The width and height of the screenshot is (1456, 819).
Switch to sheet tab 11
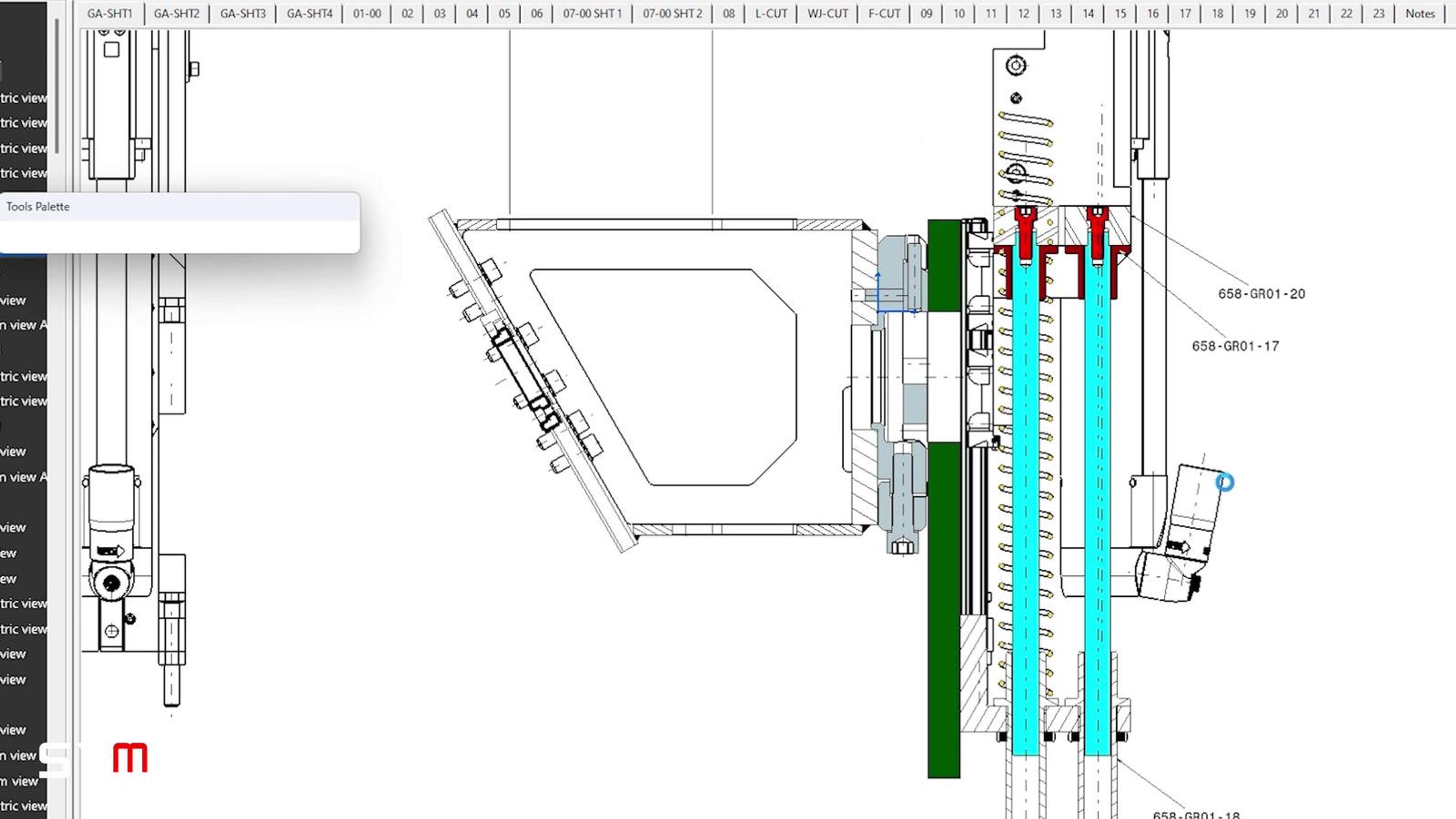tap(991, 14)
